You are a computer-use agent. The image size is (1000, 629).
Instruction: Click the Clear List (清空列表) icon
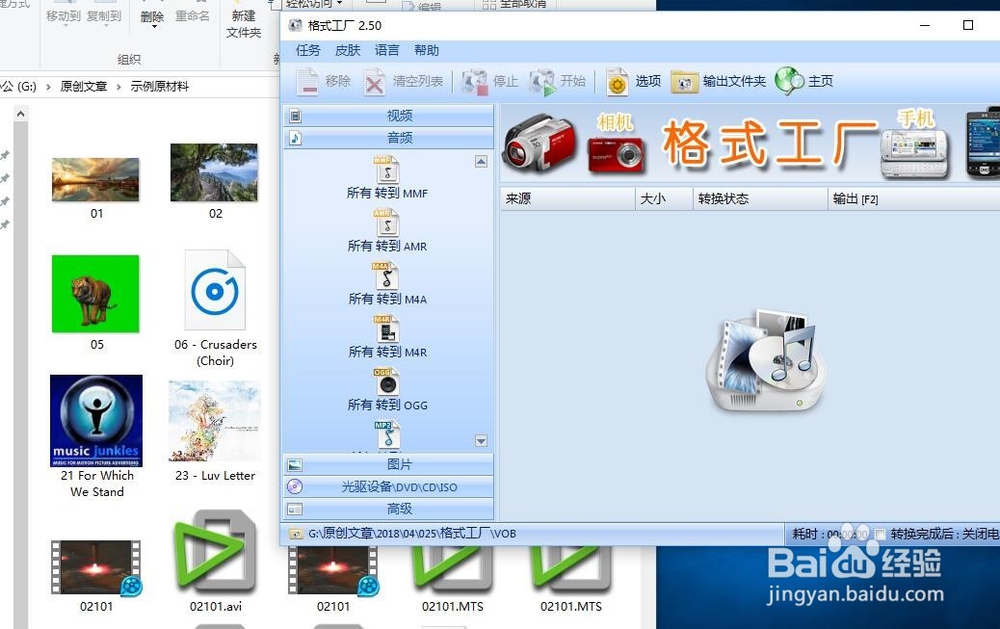click(374, 82)
